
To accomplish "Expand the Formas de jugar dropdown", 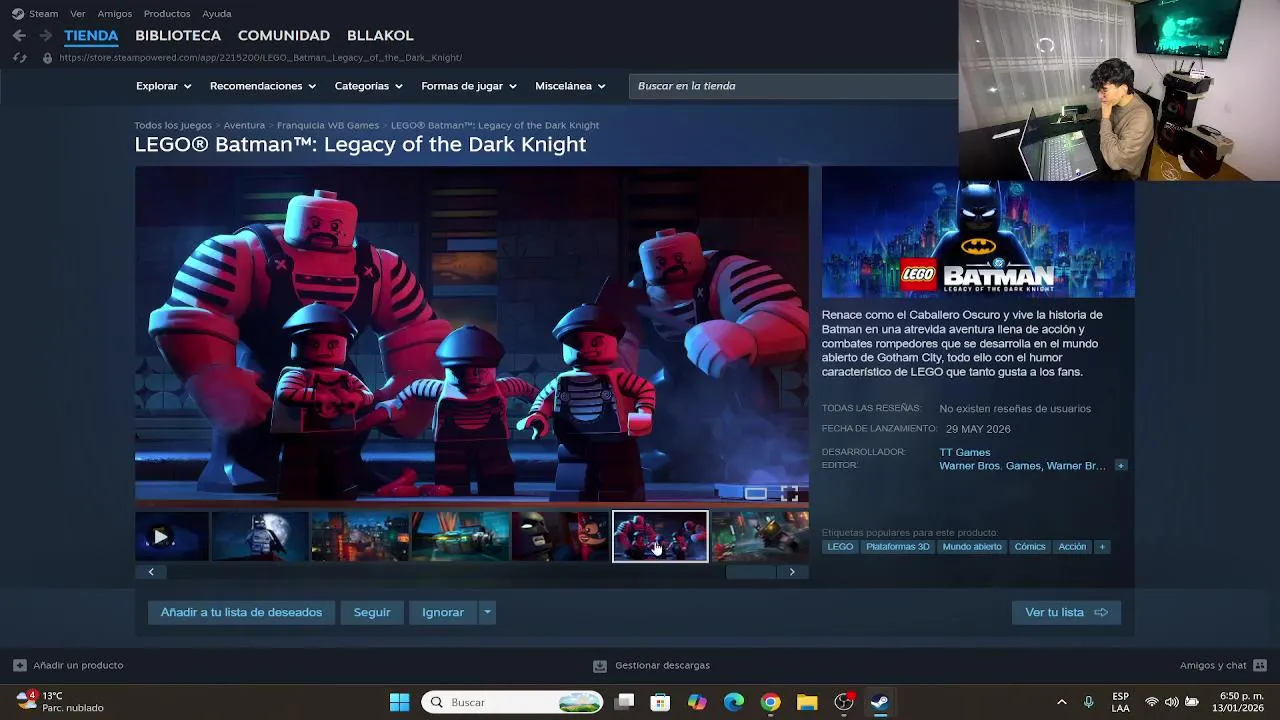I will pos(469,86).
